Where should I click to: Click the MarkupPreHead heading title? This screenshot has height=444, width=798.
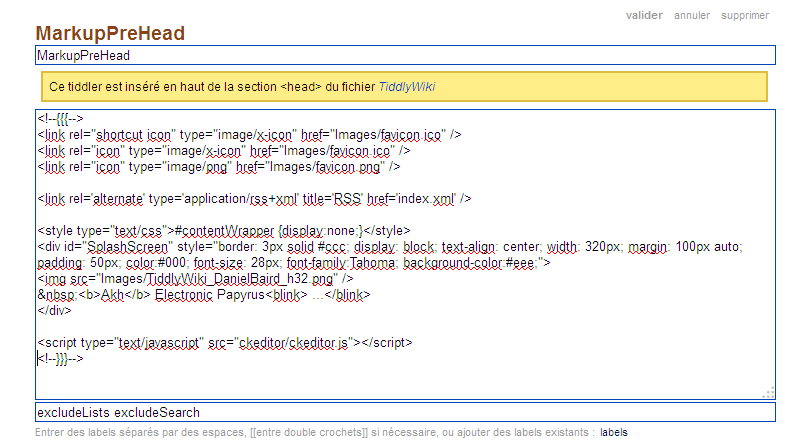click(x=110, y=33)
